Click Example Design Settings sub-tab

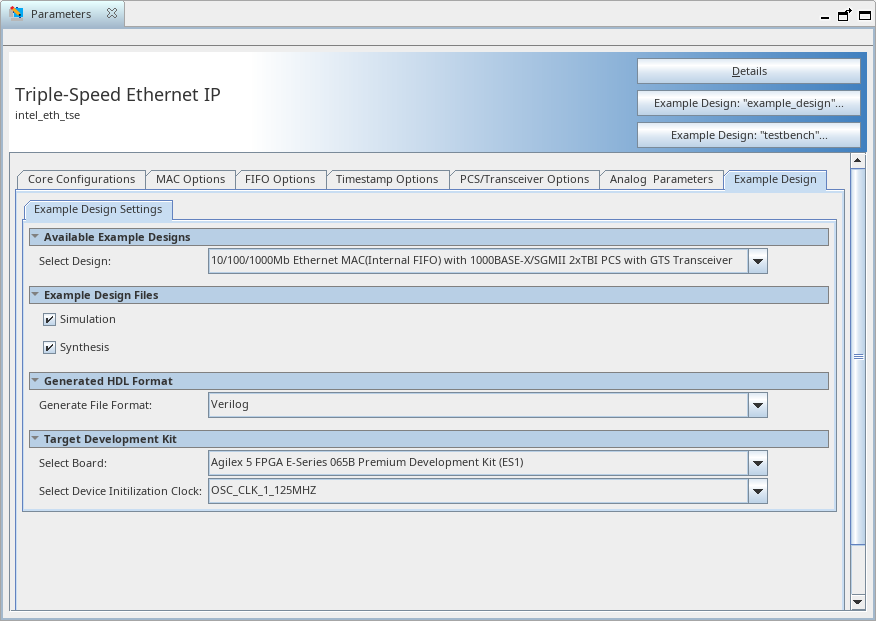click(98, 209)
